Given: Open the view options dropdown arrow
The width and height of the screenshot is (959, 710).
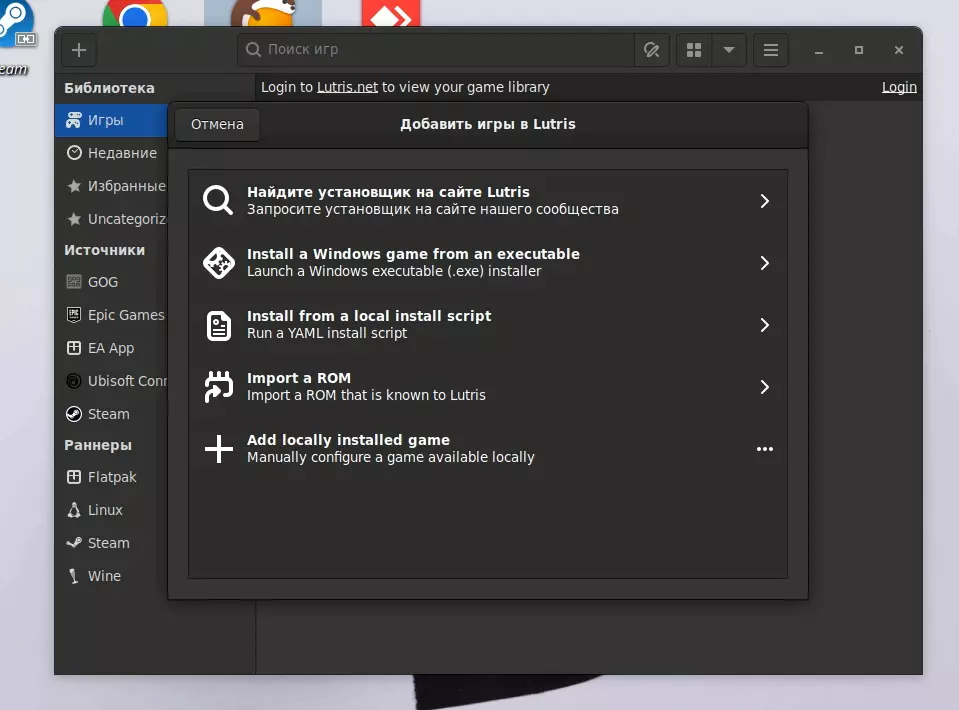Looking at the screenshot, I should [729, 50].
